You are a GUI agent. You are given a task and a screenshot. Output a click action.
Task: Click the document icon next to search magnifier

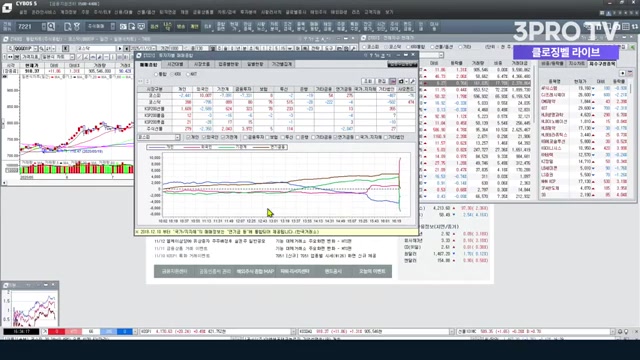[68, 27]
